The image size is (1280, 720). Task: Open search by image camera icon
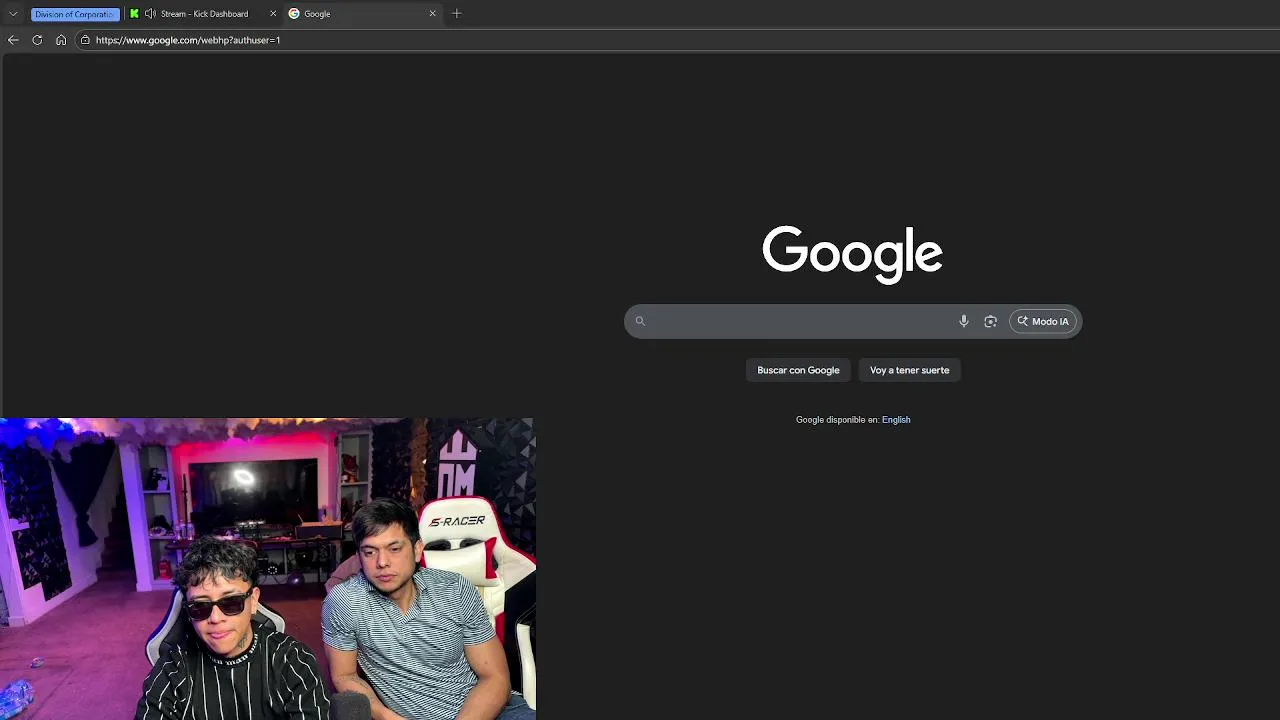(991, 321)
